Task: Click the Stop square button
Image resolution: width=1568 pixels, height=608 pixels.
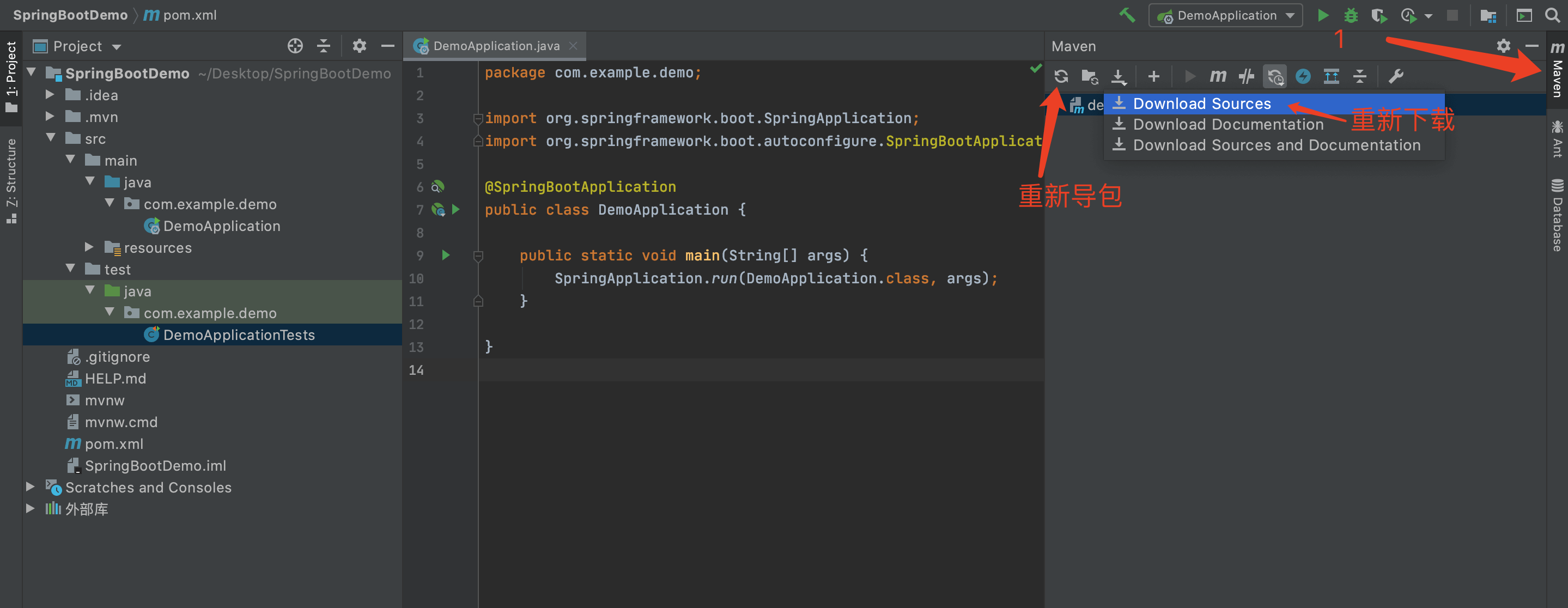Action: pyautogui.click(x=1452, y=15)
